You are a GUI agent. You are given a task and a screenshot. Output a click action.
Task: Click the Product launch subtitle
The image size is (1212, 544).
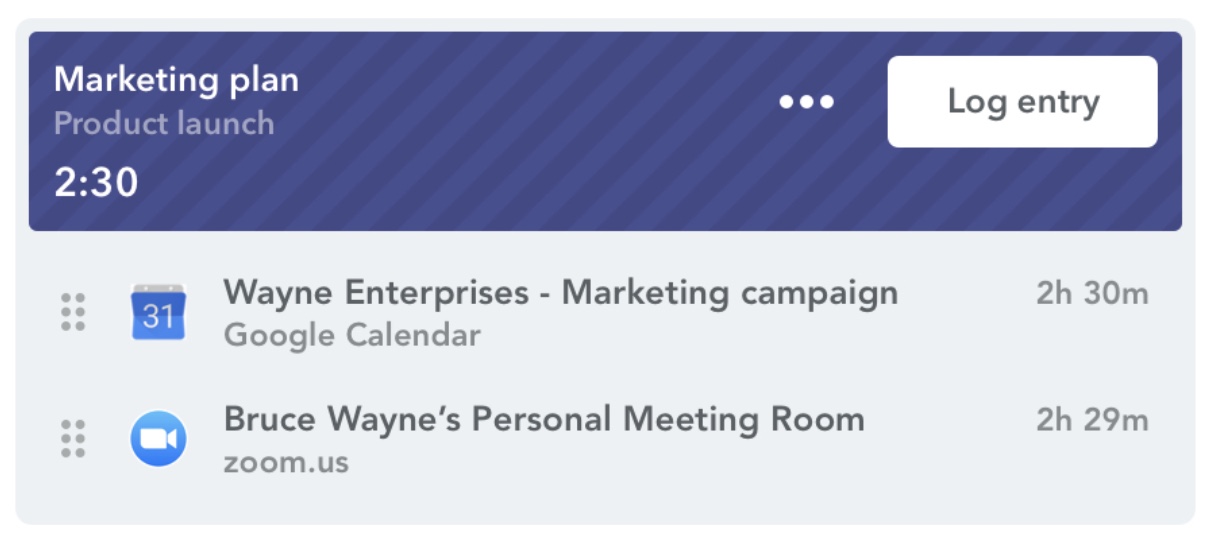click(164, 124)
